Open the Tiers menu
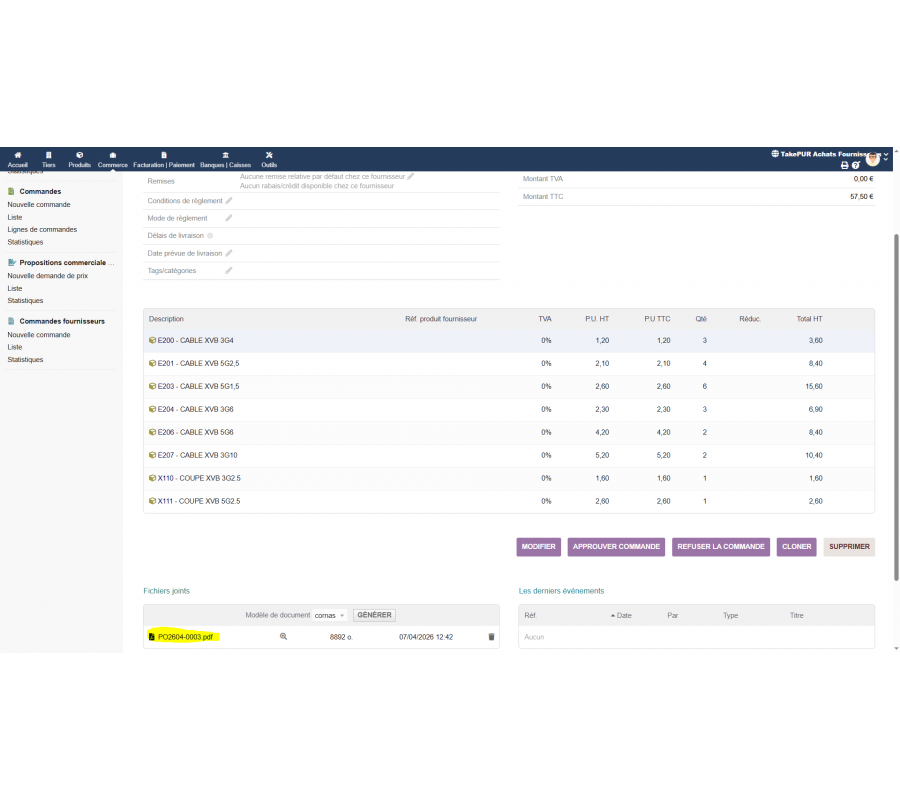 point(48,159)
